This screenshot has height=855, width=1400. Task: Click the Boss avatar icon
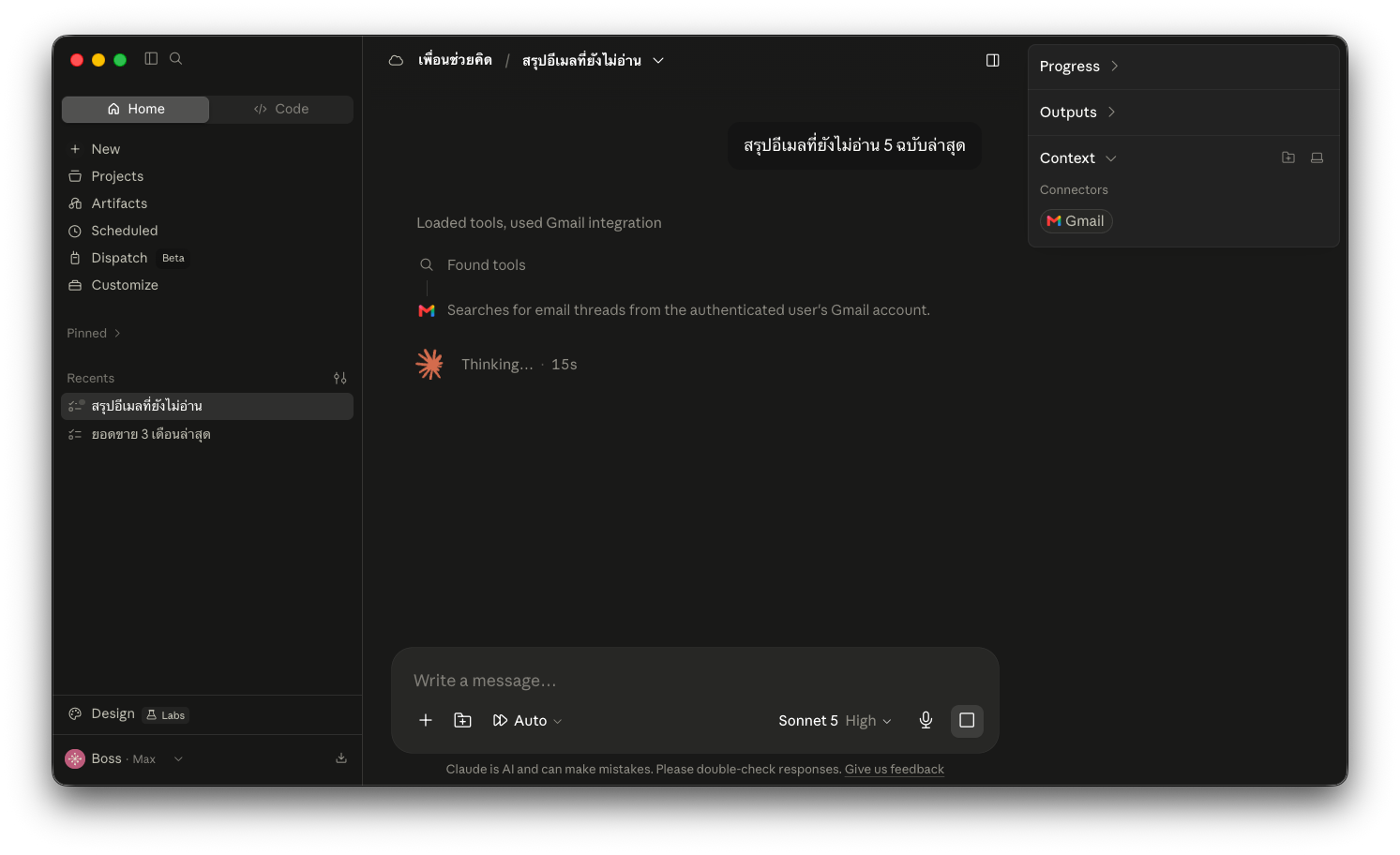click(x=75, y=758)
